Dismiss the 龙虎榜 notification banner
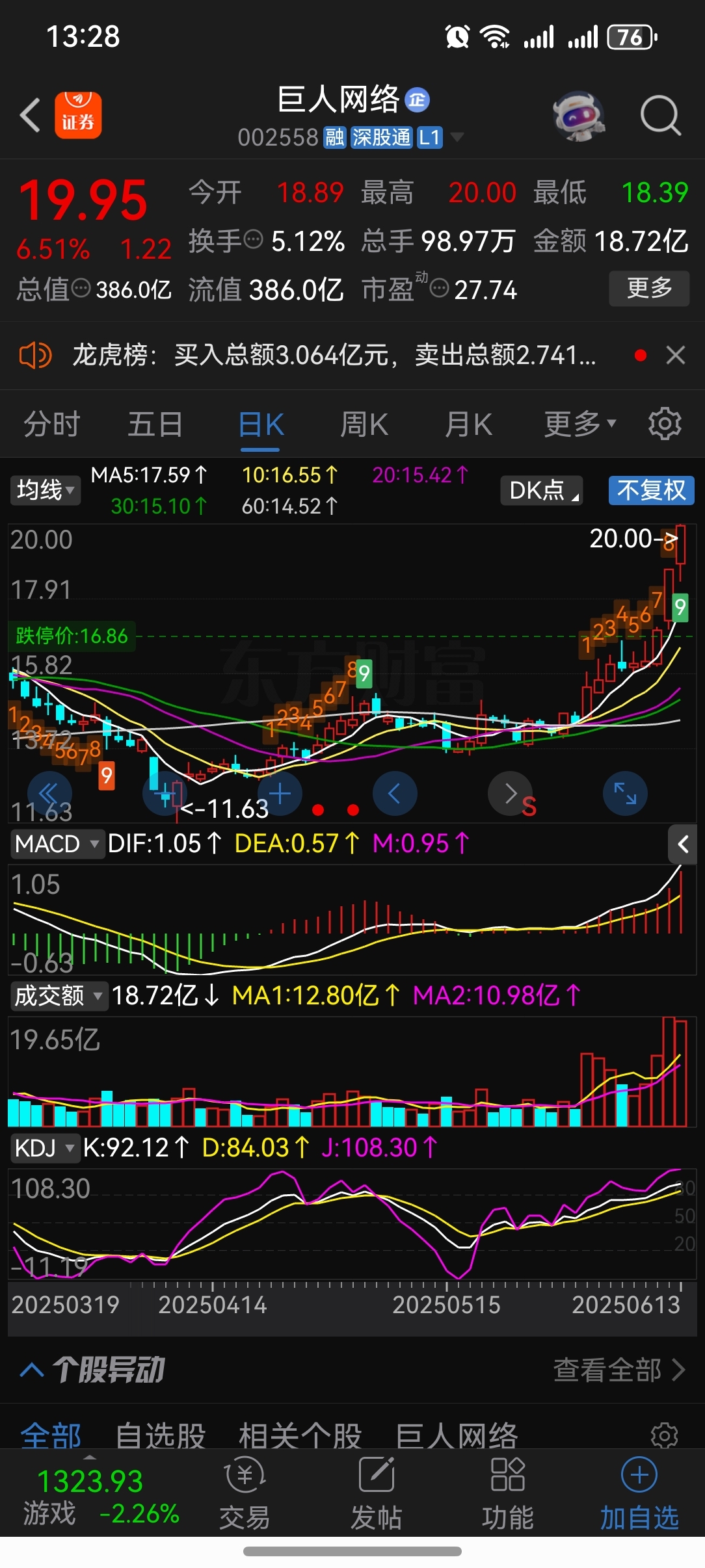 pyautogui.click(x=676, y=356)
